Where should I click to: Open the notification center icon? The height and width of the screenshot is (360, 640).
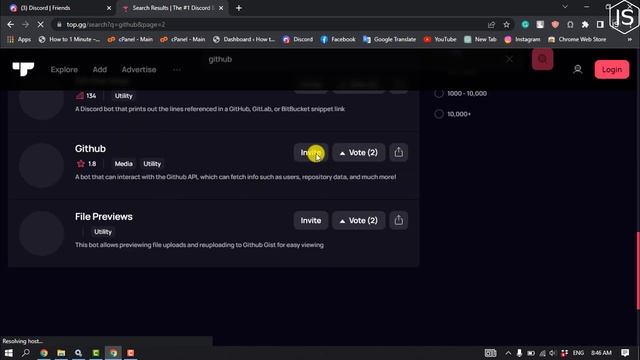pyautogui.click(x=625, y=353)
